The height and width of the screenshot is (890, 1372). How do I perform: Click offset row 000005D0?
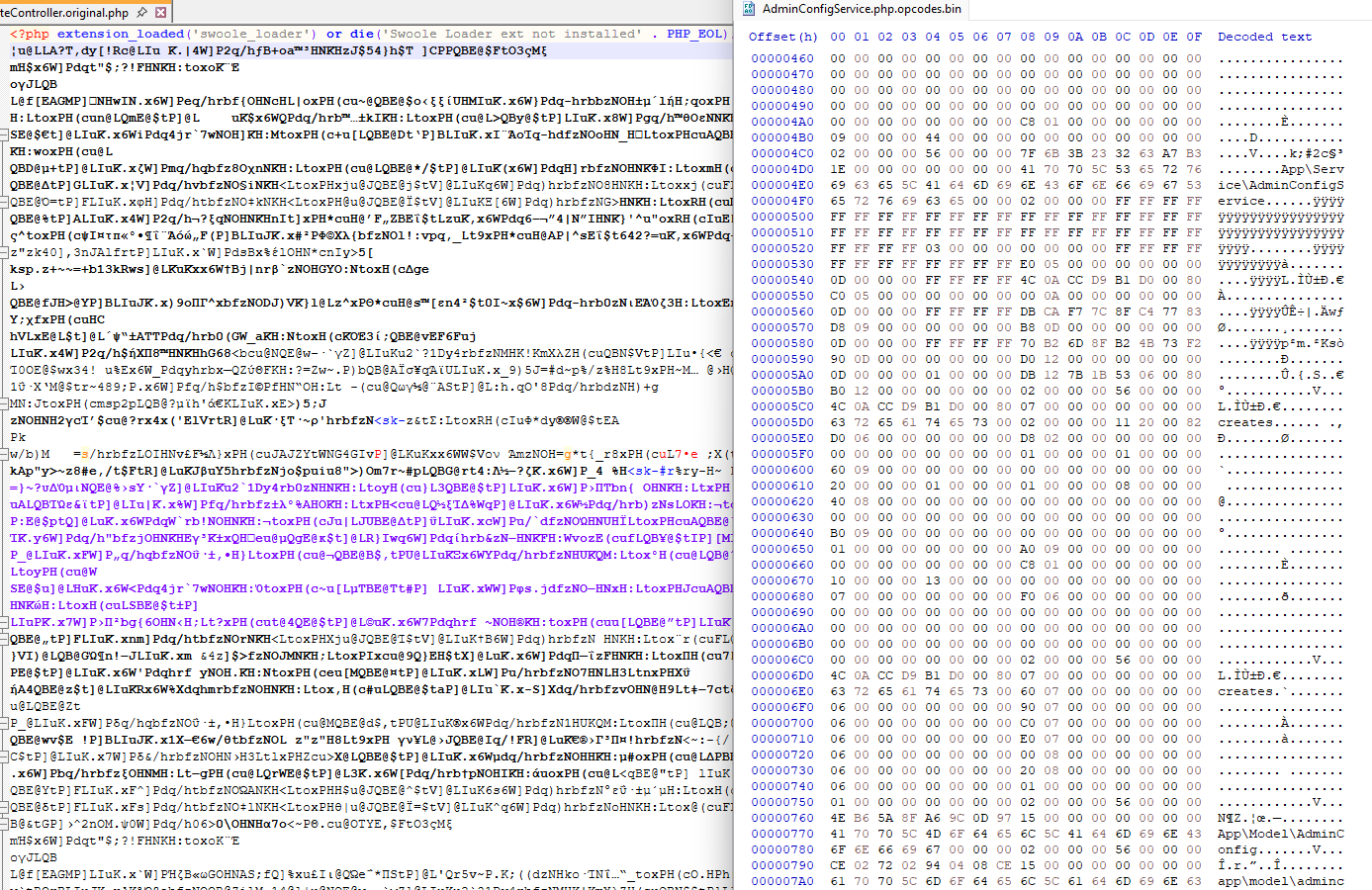pos(782,422)
